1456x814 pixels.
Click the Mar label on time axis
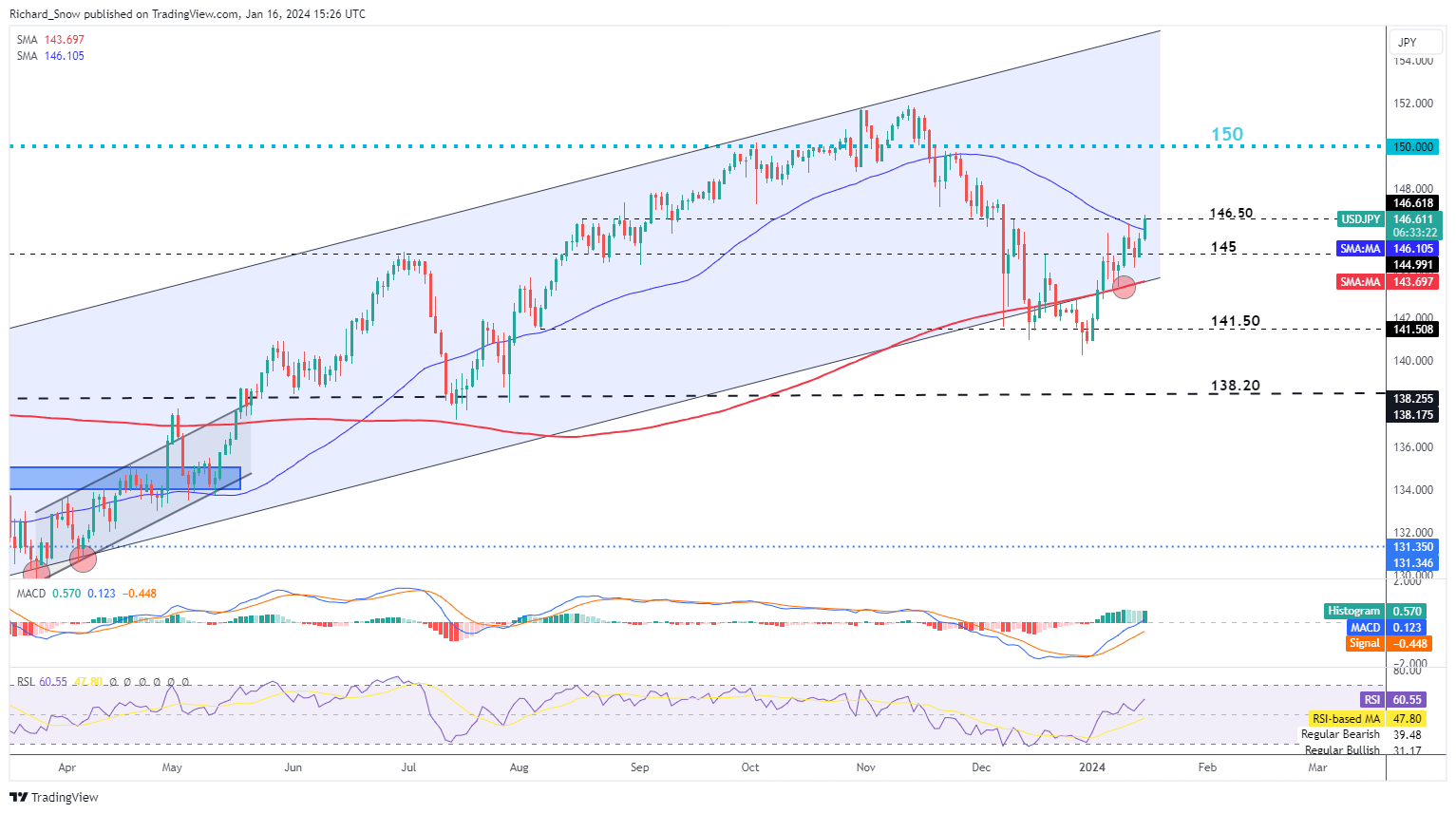tap(1317, 767)
